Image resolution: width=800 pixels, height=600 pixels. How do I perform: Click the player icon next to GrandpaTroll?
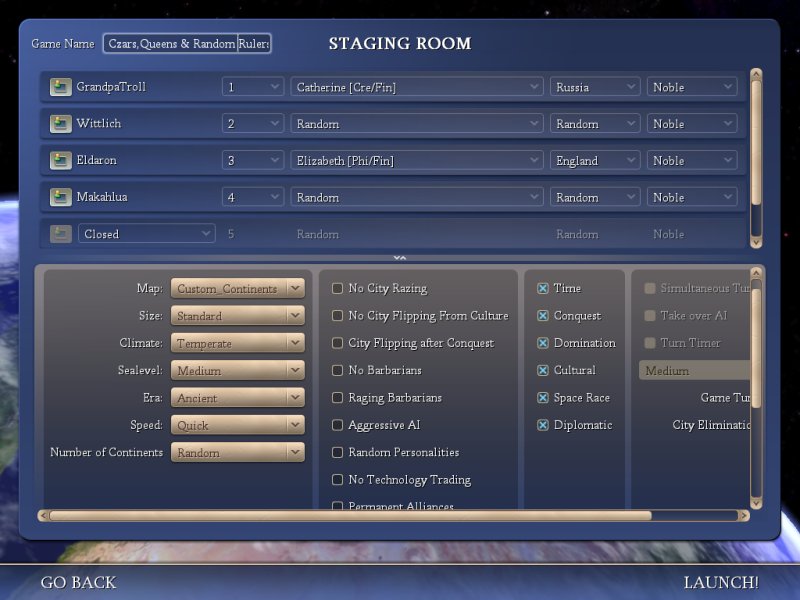tap(60, 87)
